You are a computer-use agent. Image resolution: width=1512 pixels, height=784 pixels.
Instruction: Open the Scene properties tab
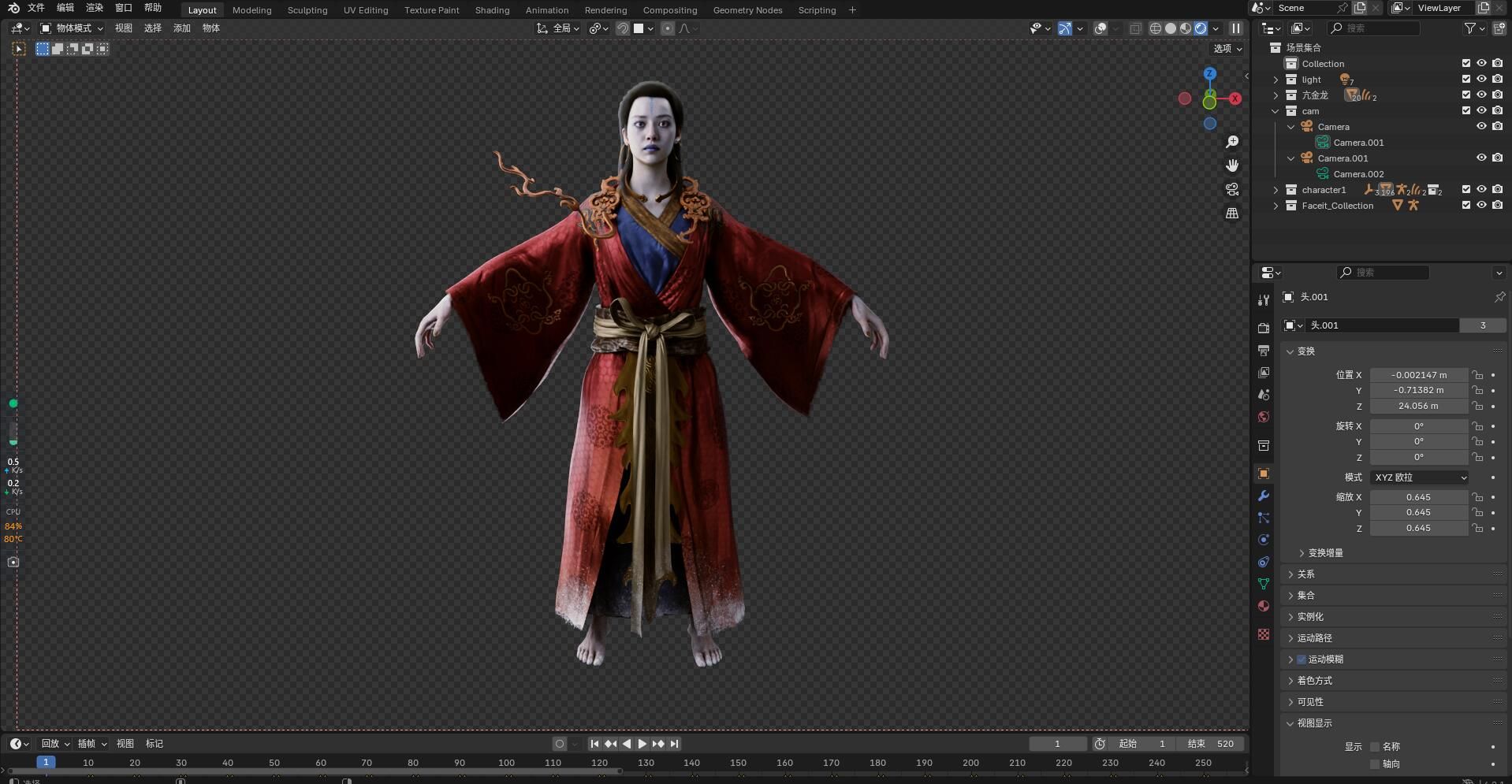(x=1264, y=394)
